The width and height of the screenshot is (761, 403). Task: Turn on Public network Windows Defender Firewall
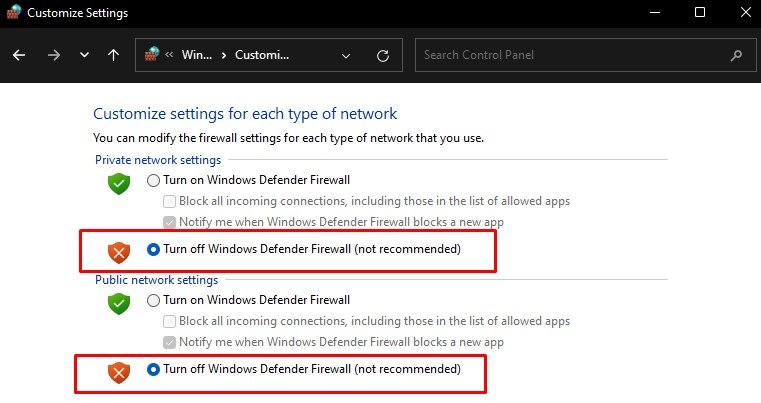coord(153,301)
